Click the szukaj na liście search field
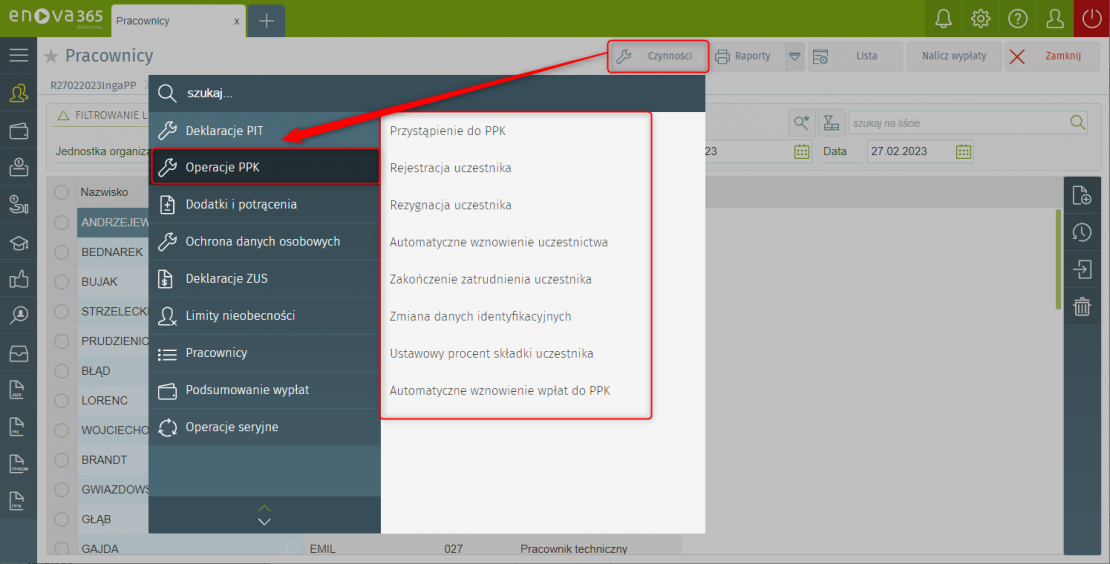Viewport: 1110px width, 564px height. [955, 123]
